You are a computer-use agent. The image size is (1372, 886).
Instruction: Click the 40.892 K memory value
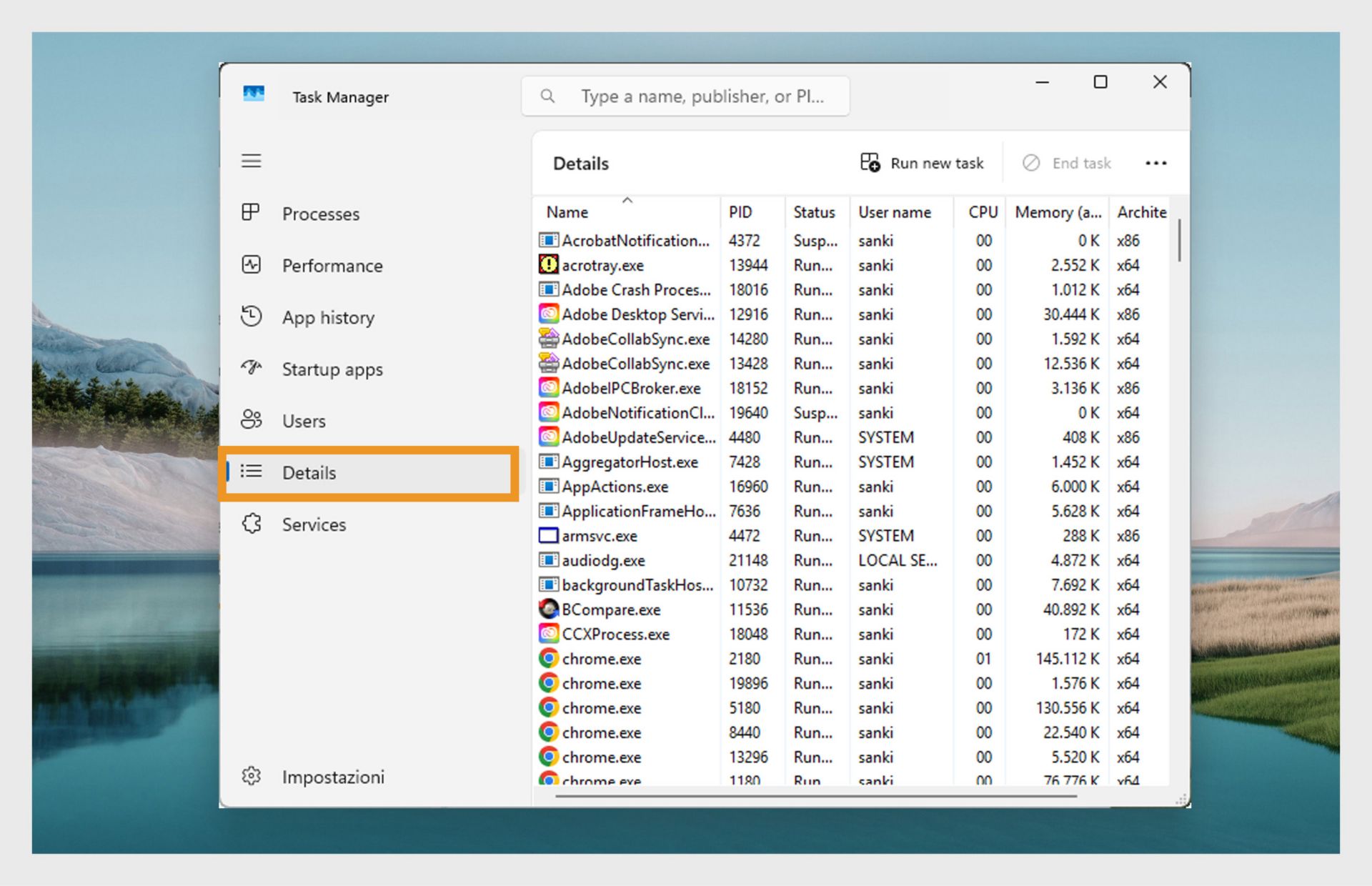tap(1071, 609)
